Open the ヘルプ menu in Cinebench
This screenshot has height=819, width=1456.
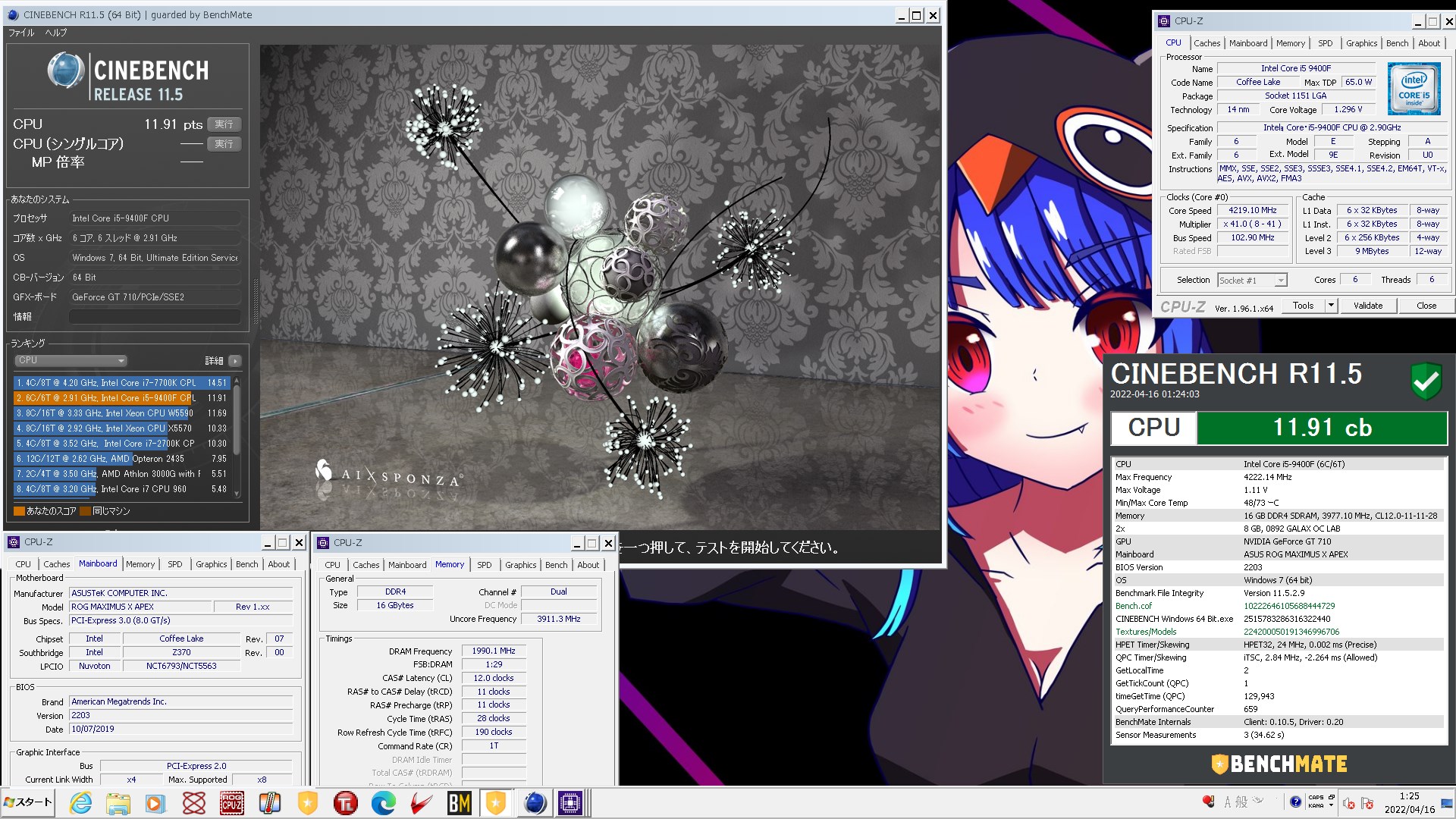click(x=55, y=33)
